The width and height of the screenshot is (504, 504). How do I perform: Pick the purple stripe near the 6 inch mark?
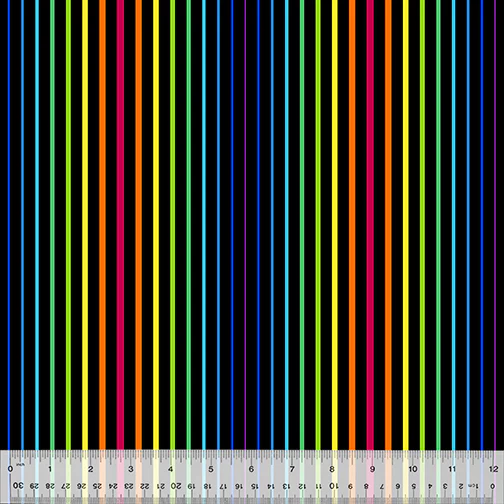[245, 225]
